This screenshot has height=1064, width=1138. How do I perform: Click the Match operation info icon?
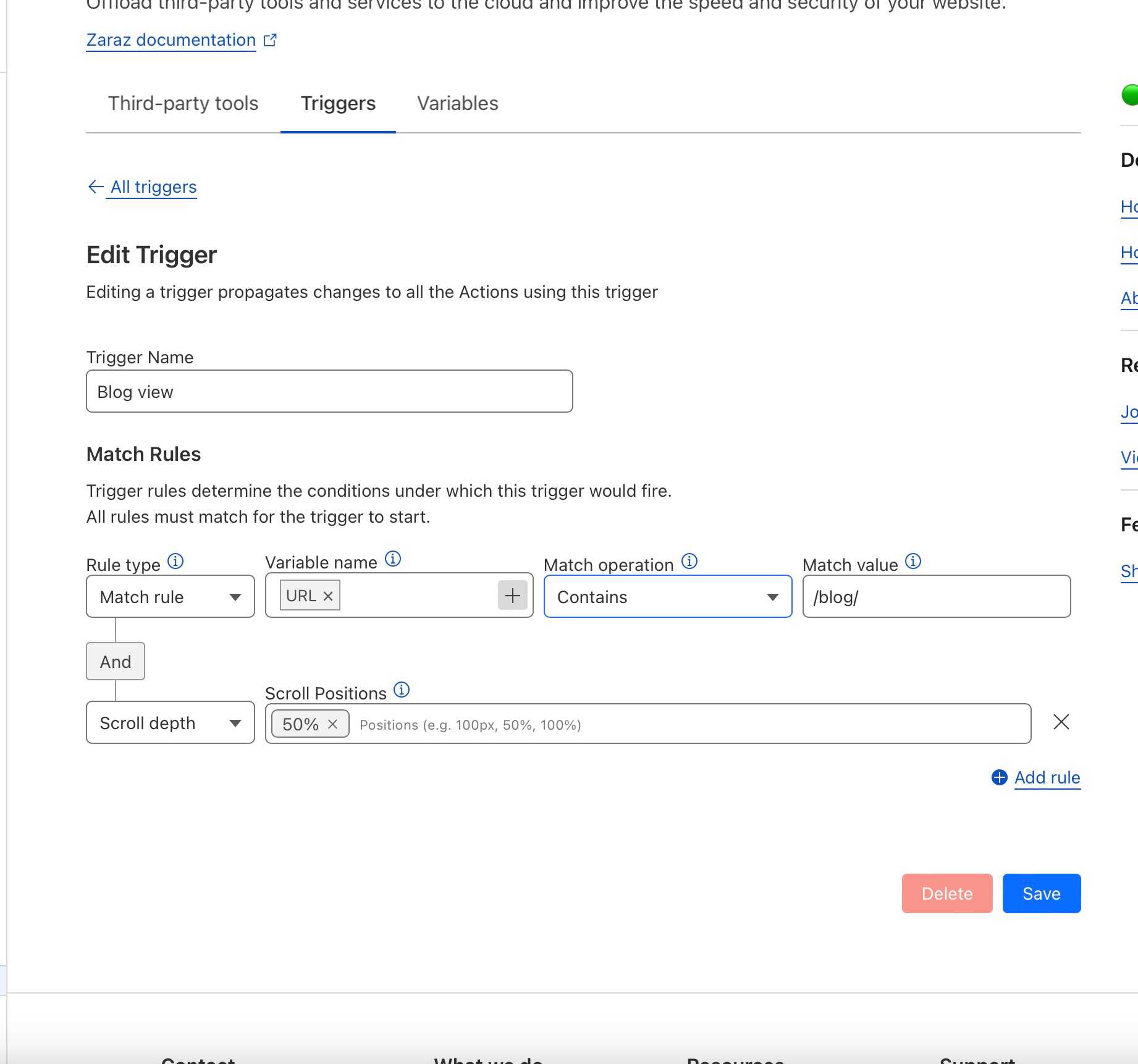tap(689, 561)
